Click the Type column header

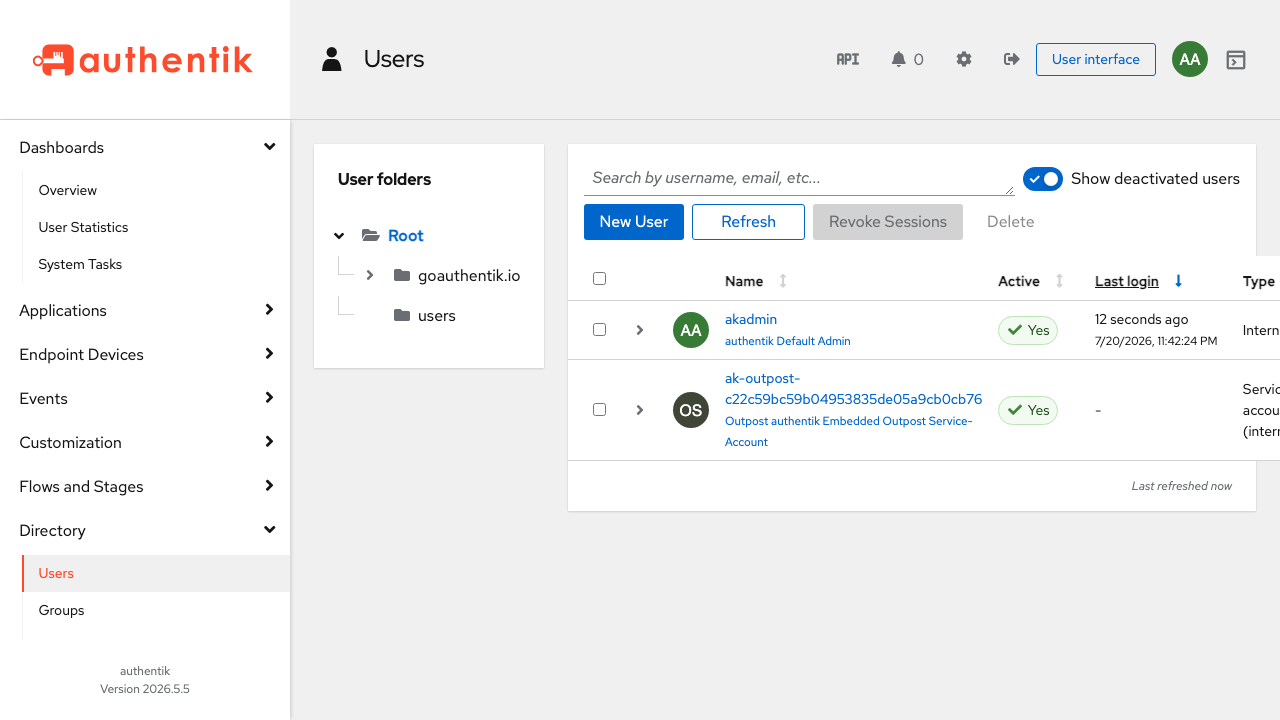1259,281
